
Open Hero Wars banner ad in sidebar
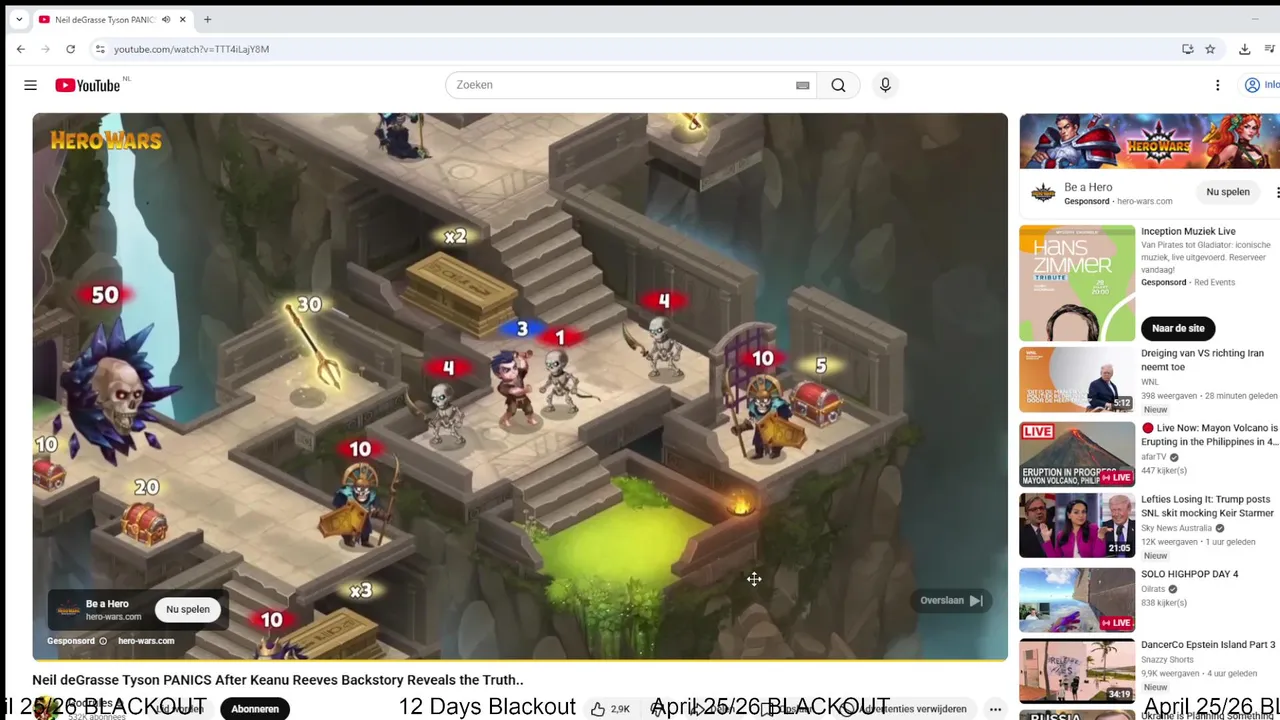pos(1150,141)
